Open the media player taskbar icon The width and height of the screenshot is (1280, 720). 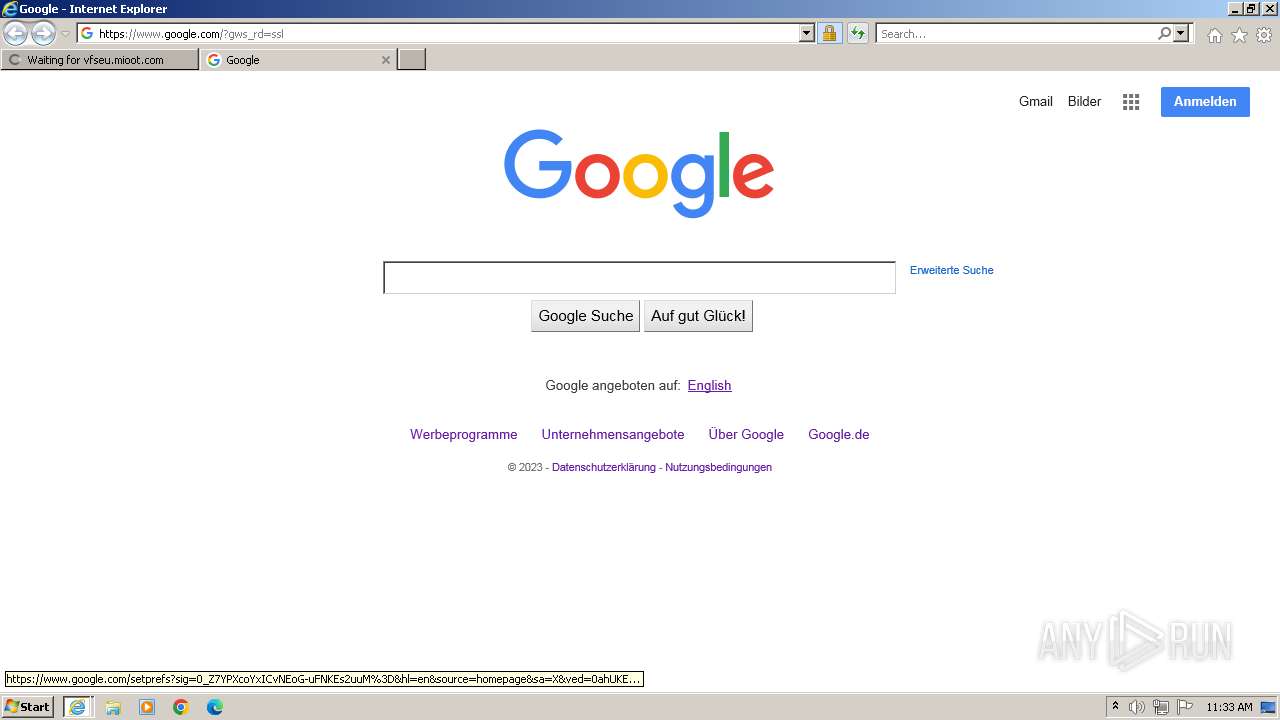click(x=147, y=707)
